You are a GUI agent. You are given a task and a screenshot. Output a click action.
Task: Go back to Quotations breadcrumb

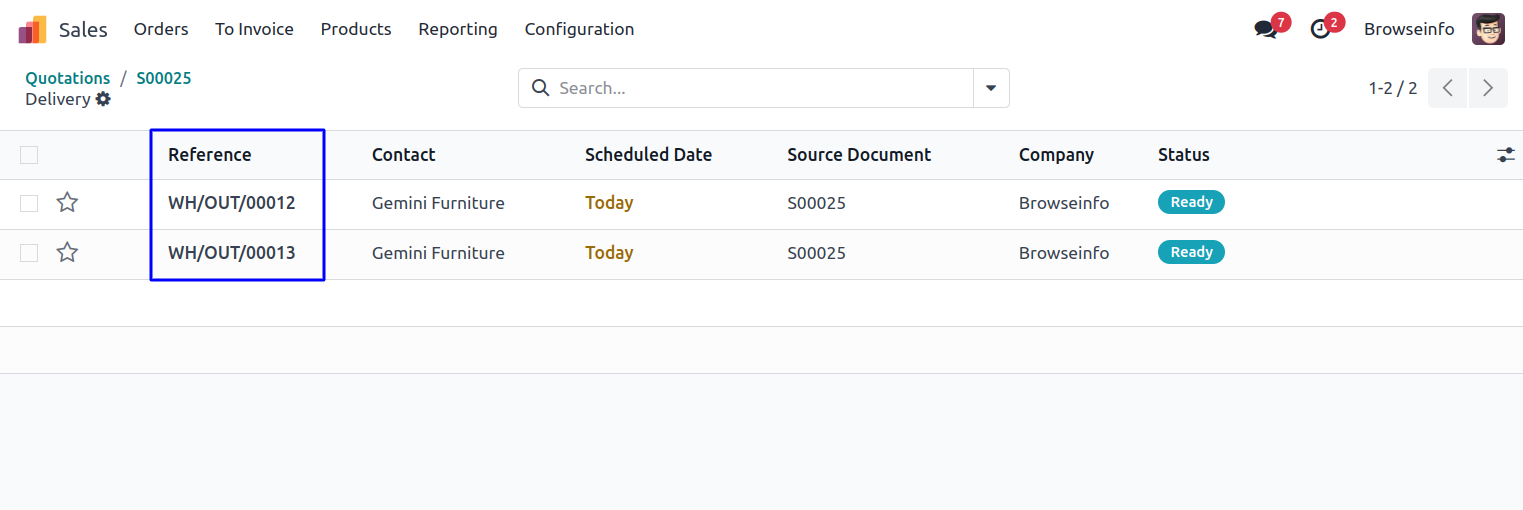point(68,78)
